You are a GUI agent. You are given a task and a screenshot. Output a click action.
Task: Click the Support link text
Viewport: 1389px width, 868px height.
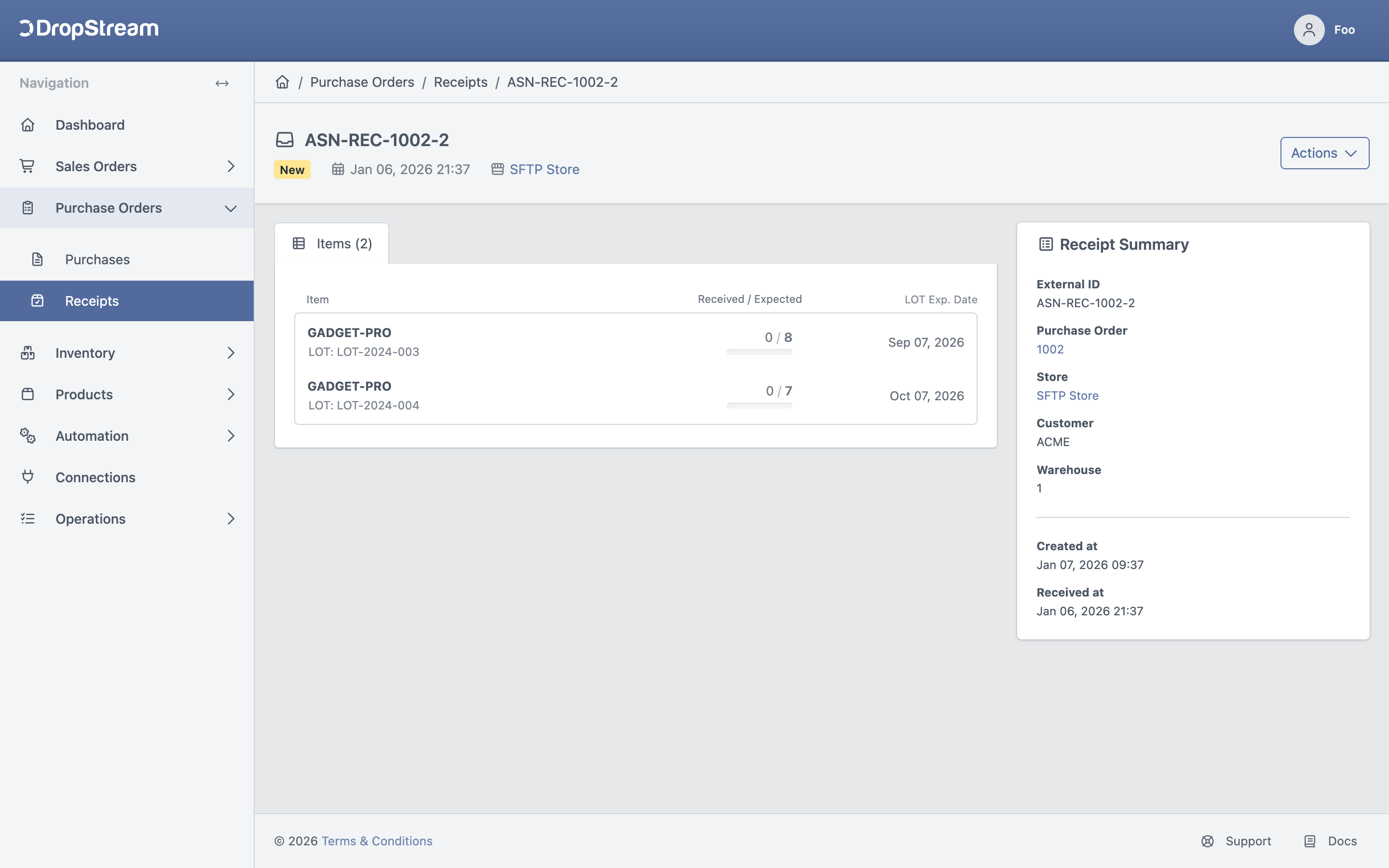point(1248,841)
